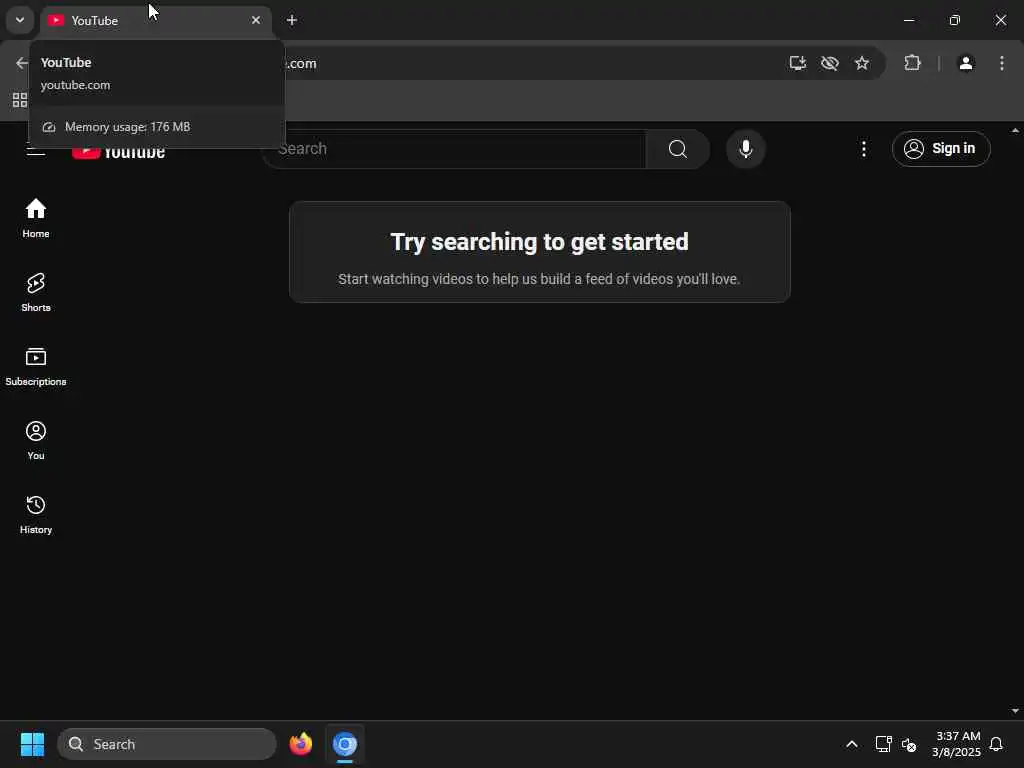Image resolution: width=1024 pixels, height=768 pixels.
Task: Click the Windows taskbar Search box
Action: click(167, 744)
